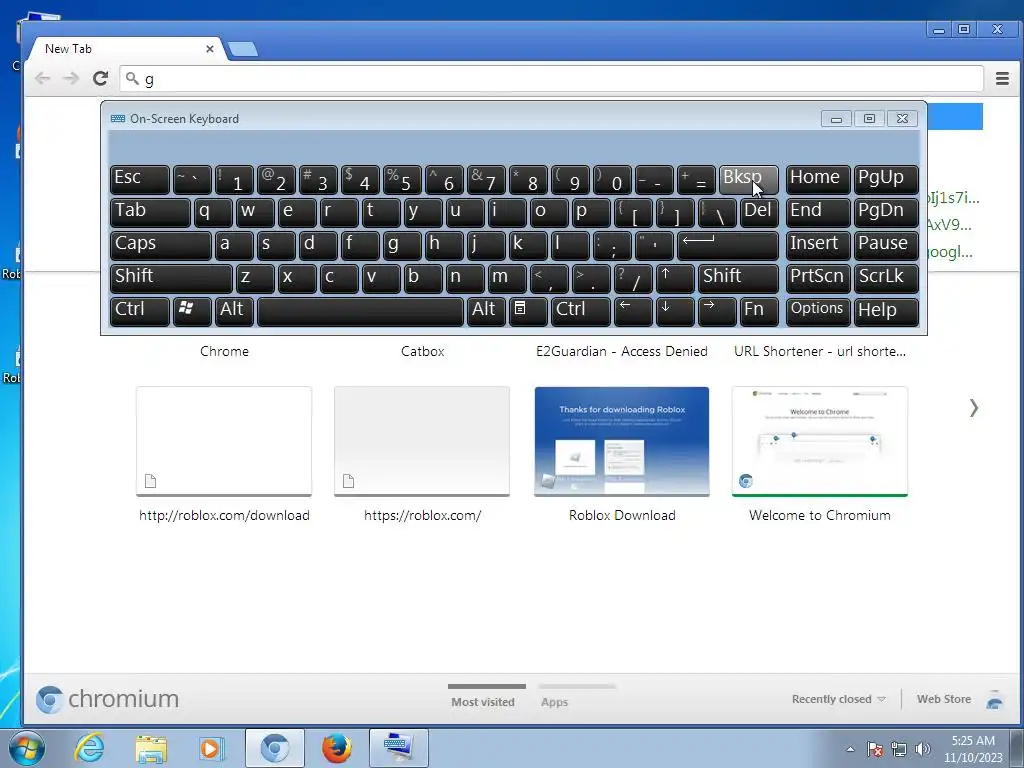Open the https://roblox.com/ thumbnail
The width and height of the screenshot is (1024, 768).
tap(422, 441)
